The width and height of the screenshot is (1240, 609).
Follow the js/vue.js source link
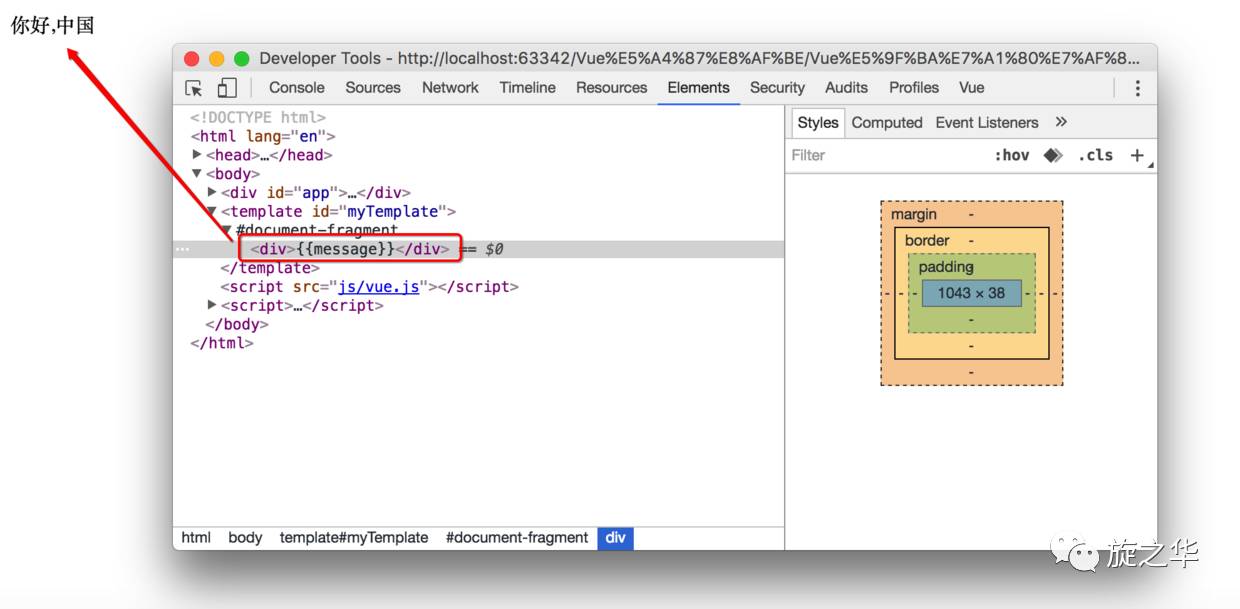coord(379,287)
